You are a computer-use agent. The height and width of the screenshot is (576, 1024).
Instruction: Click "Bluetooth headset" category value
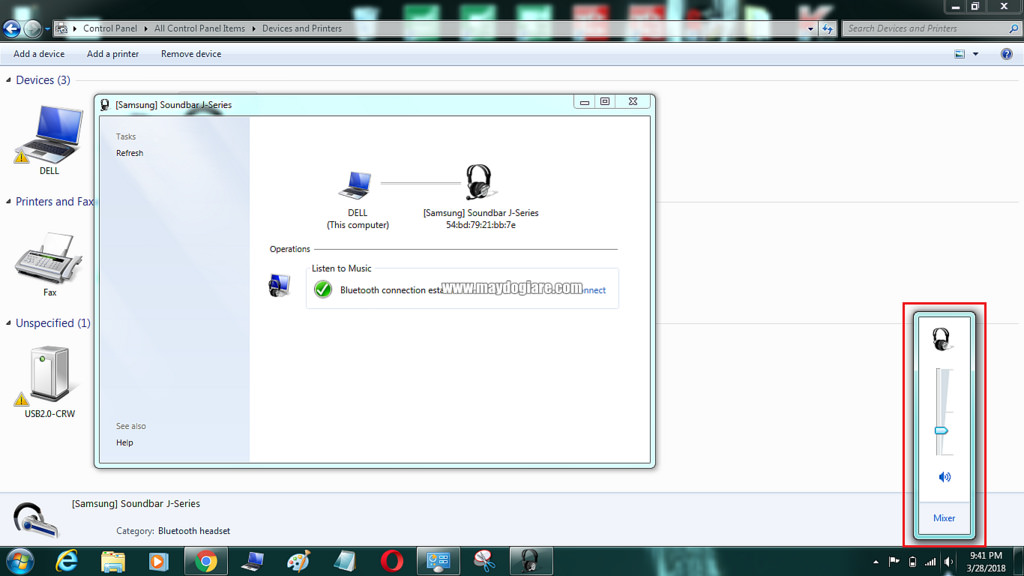tap(194, 531)
